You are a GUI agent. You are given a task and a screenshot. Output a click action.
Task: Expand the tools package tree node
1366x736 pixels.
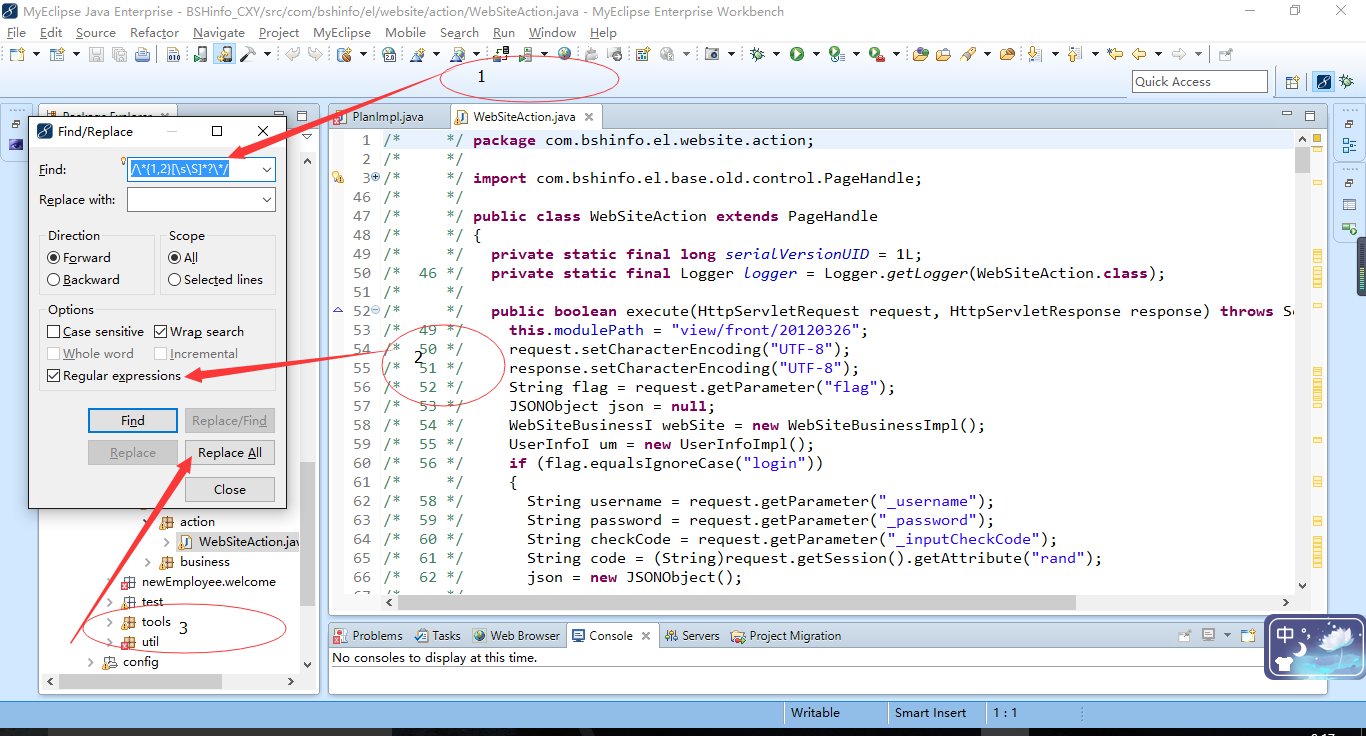pyautogui.click(x=111, y=622)
